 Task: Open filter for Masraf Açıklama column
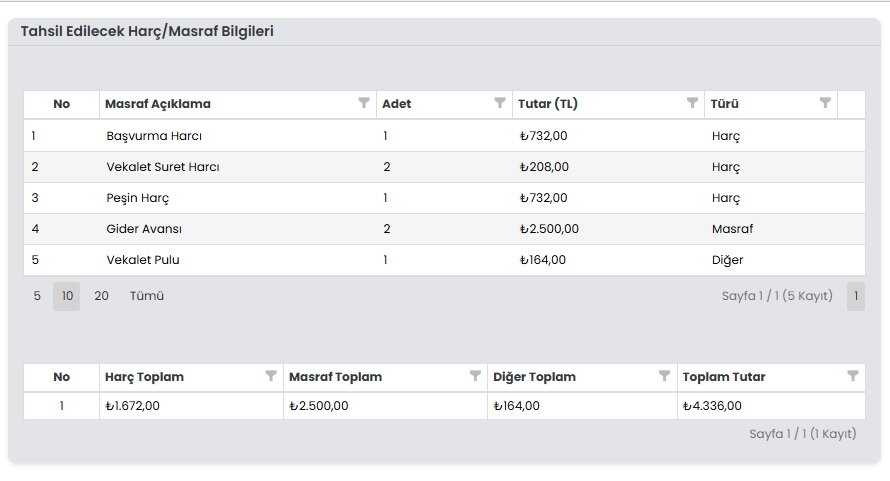(364, 103)
